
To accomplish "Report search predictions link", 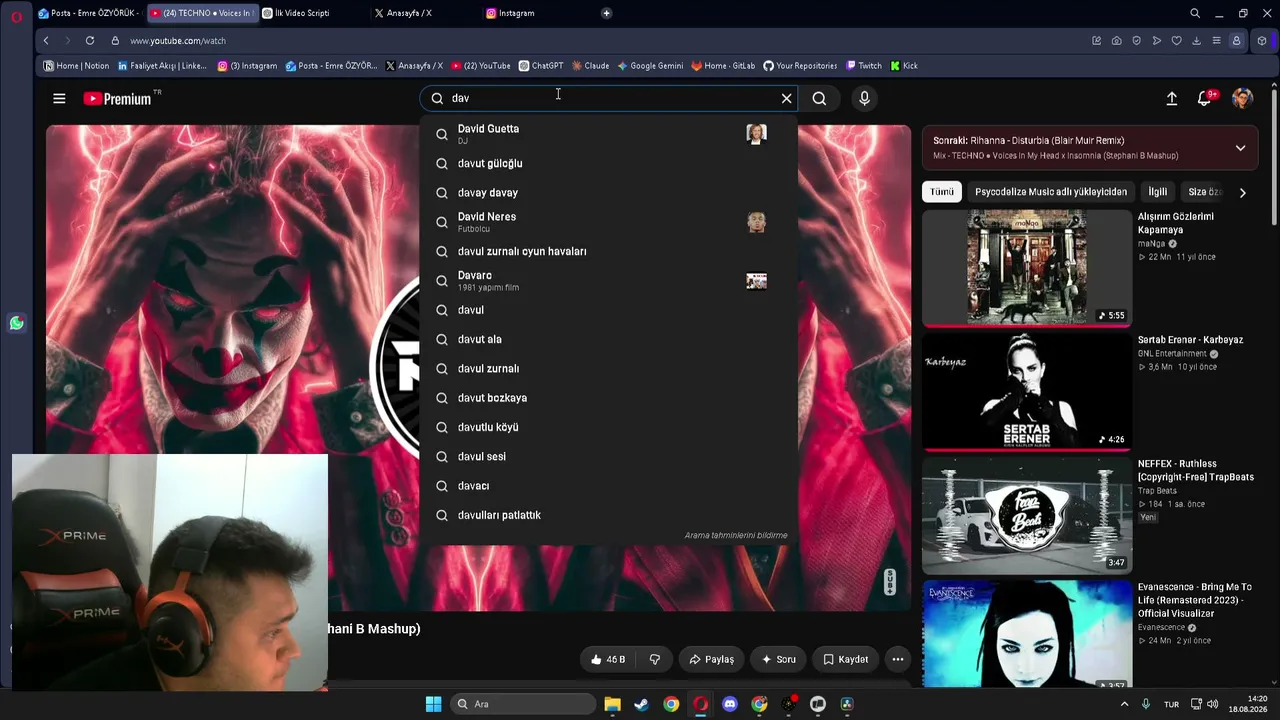I will pyautogui.click(x=736, y=535).
